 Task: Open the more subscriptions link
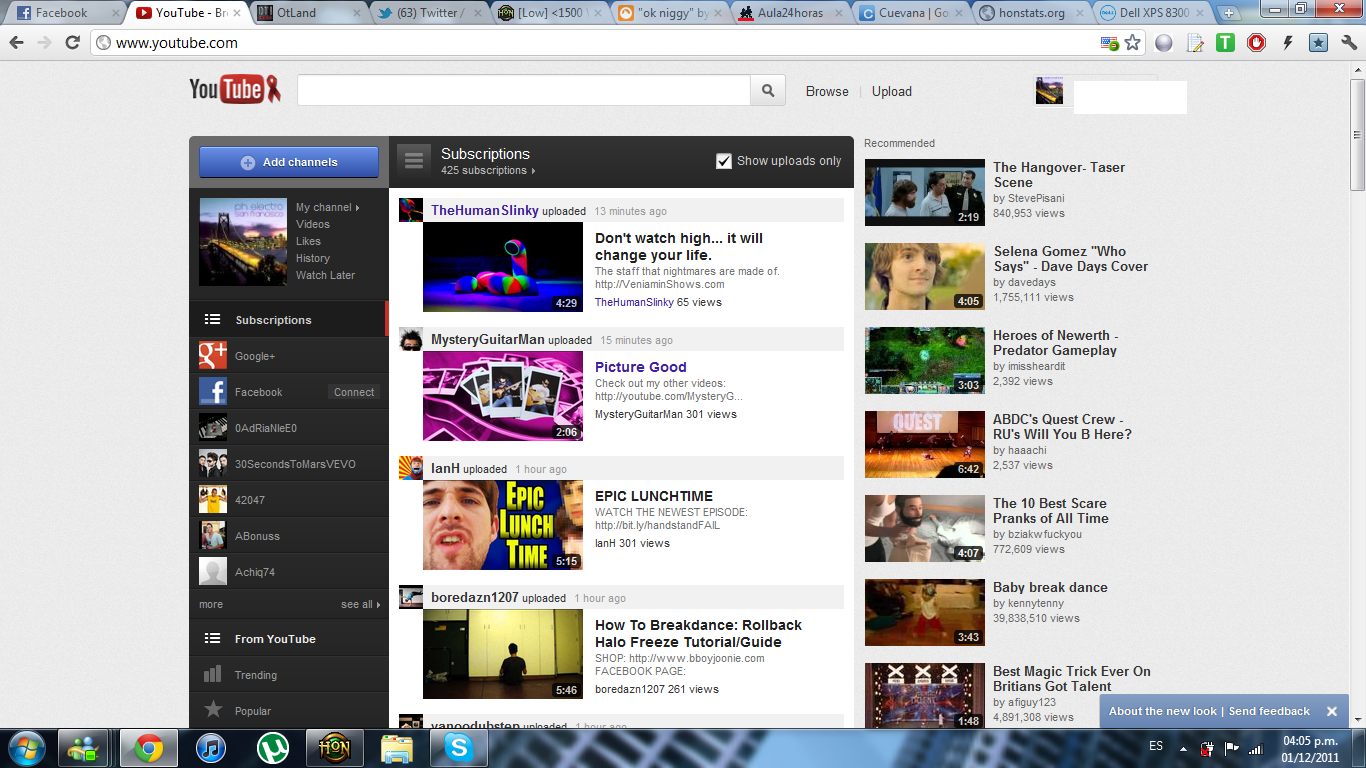[x=211, y=604]
